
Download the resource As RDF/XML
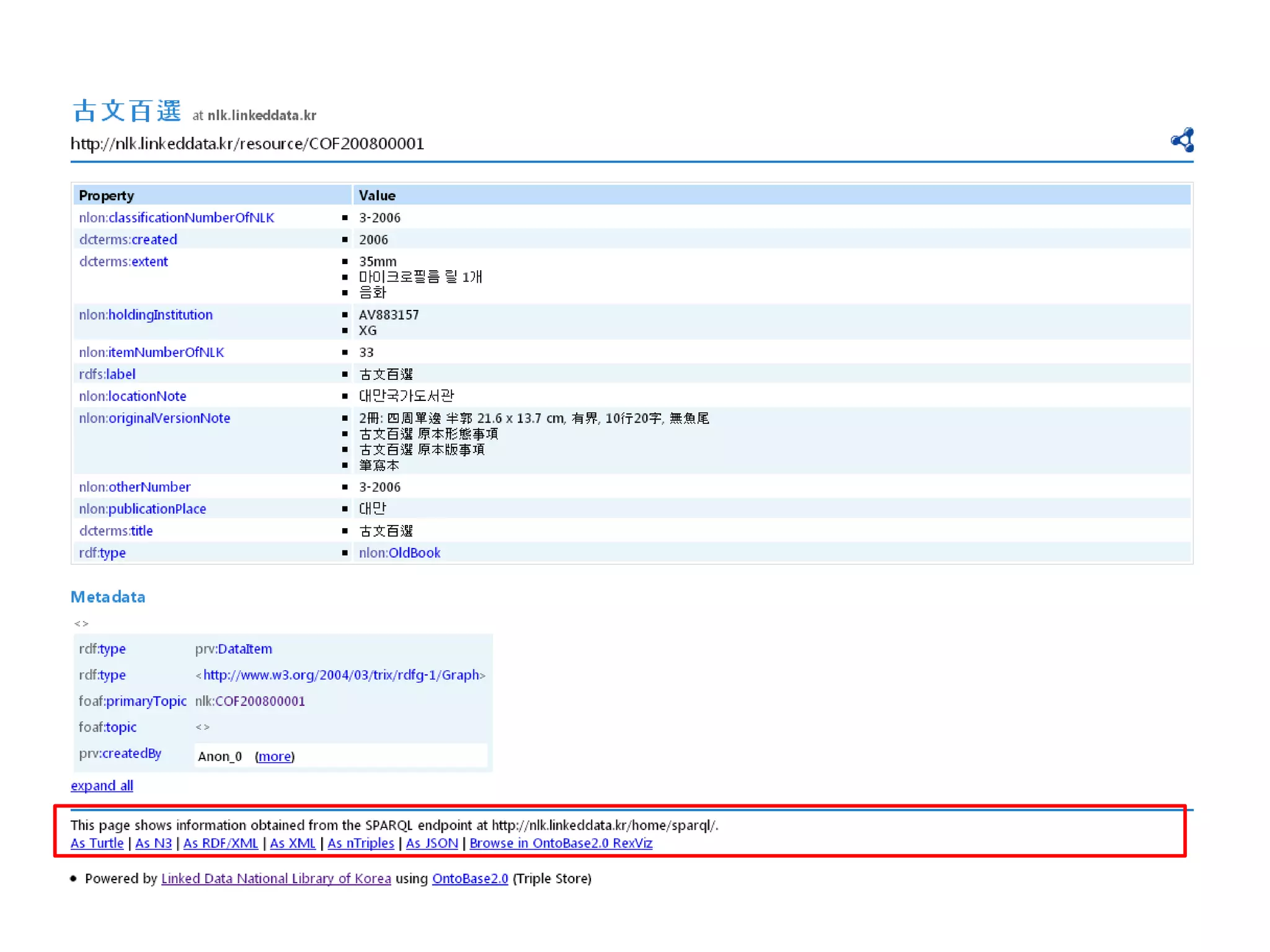(x=220, y=843)
